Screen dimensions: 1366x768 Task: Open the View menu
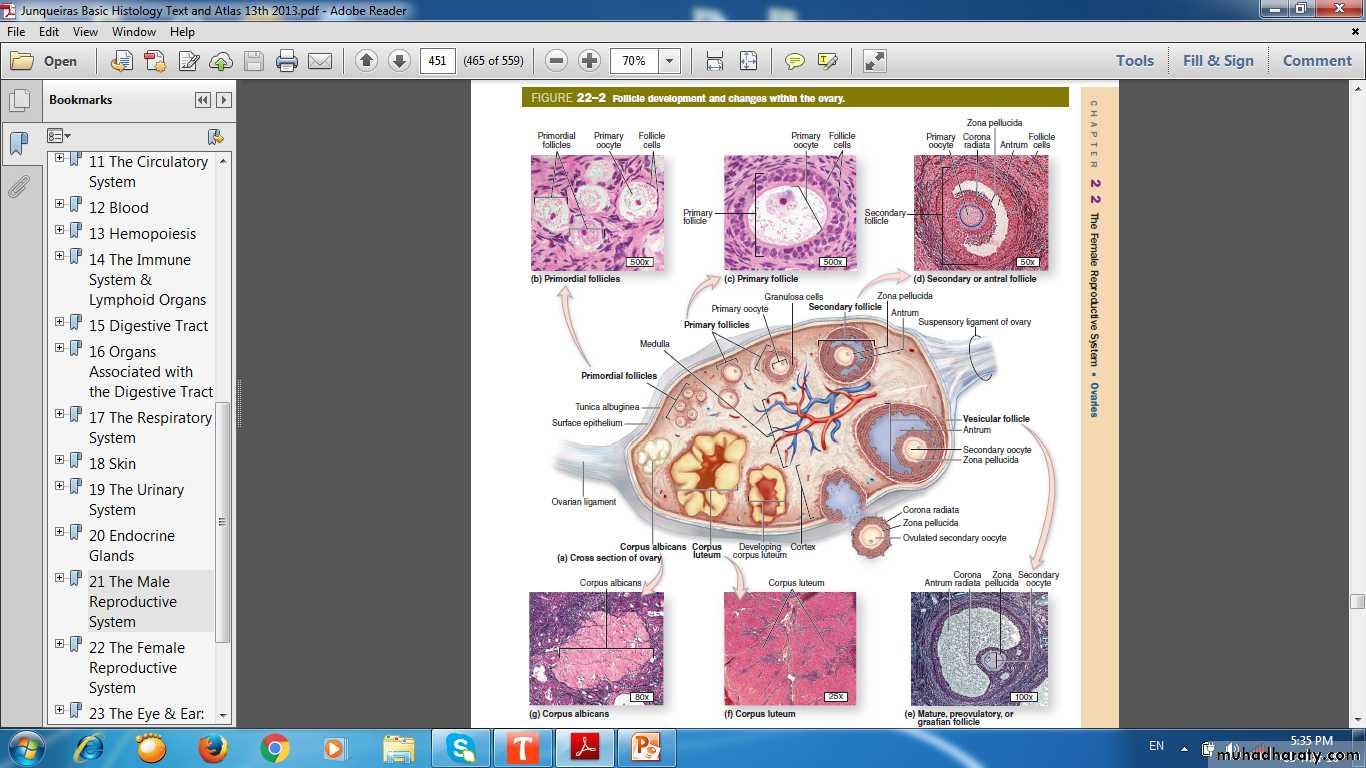pos(85,32)
